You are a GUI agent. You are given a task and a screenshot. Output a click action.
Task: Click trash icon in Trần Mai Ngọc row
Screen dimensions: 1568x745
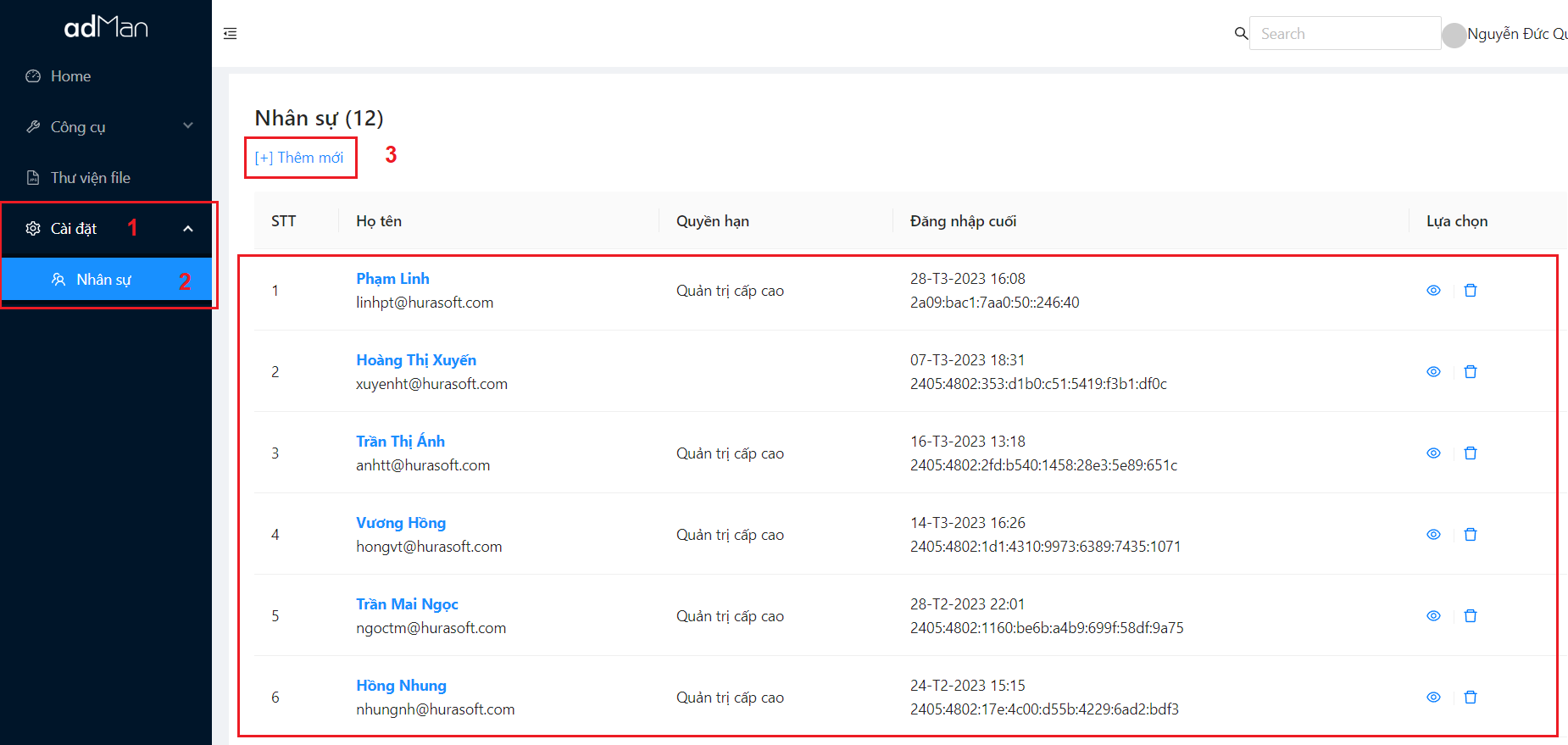pos(1471,616)
